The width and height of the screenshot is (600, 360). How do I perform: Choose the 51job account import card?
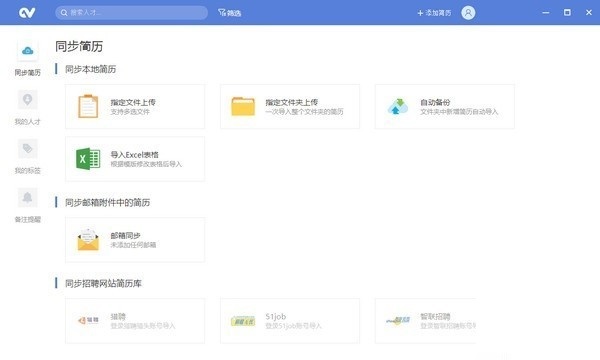tap(290, 321)
